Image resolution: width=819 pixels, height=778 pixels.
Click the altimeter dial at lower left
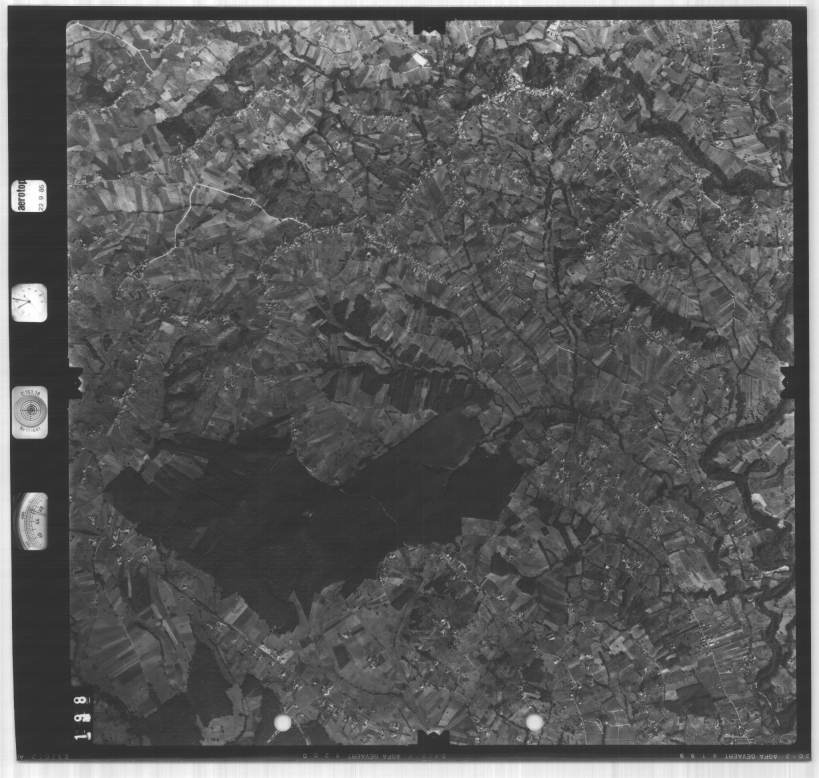(32, 520)
